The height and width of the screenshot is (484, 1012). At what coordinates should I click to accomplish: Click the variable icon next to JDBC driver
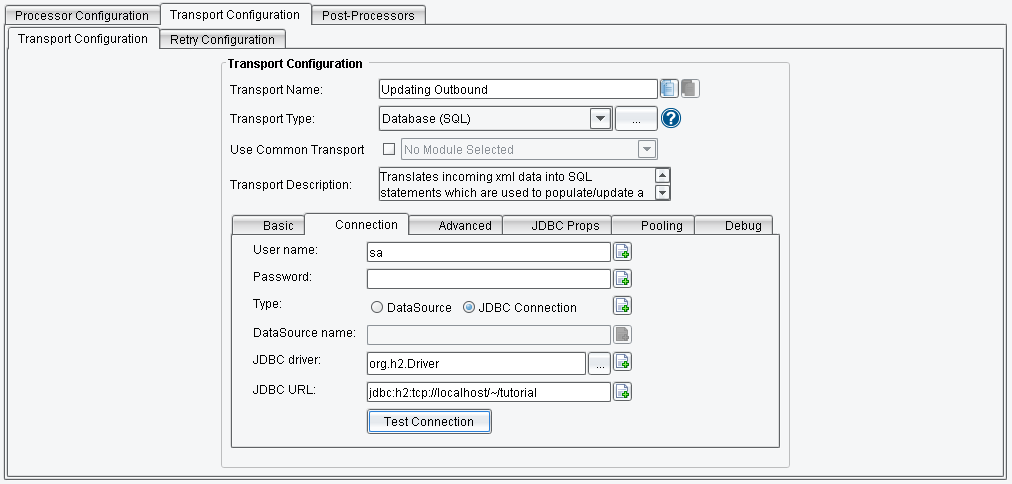tap(622, 362)
